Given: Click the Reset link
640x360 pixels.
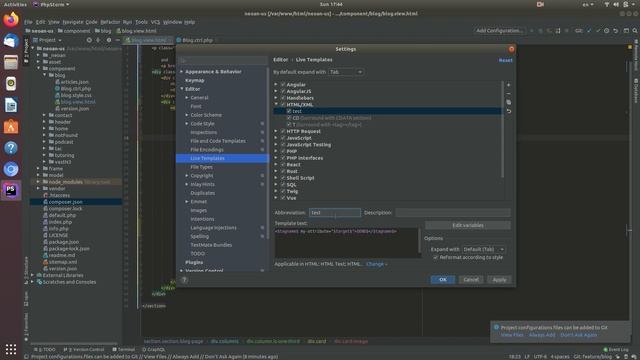Looking at the screenshot, I should click(505, 60).
